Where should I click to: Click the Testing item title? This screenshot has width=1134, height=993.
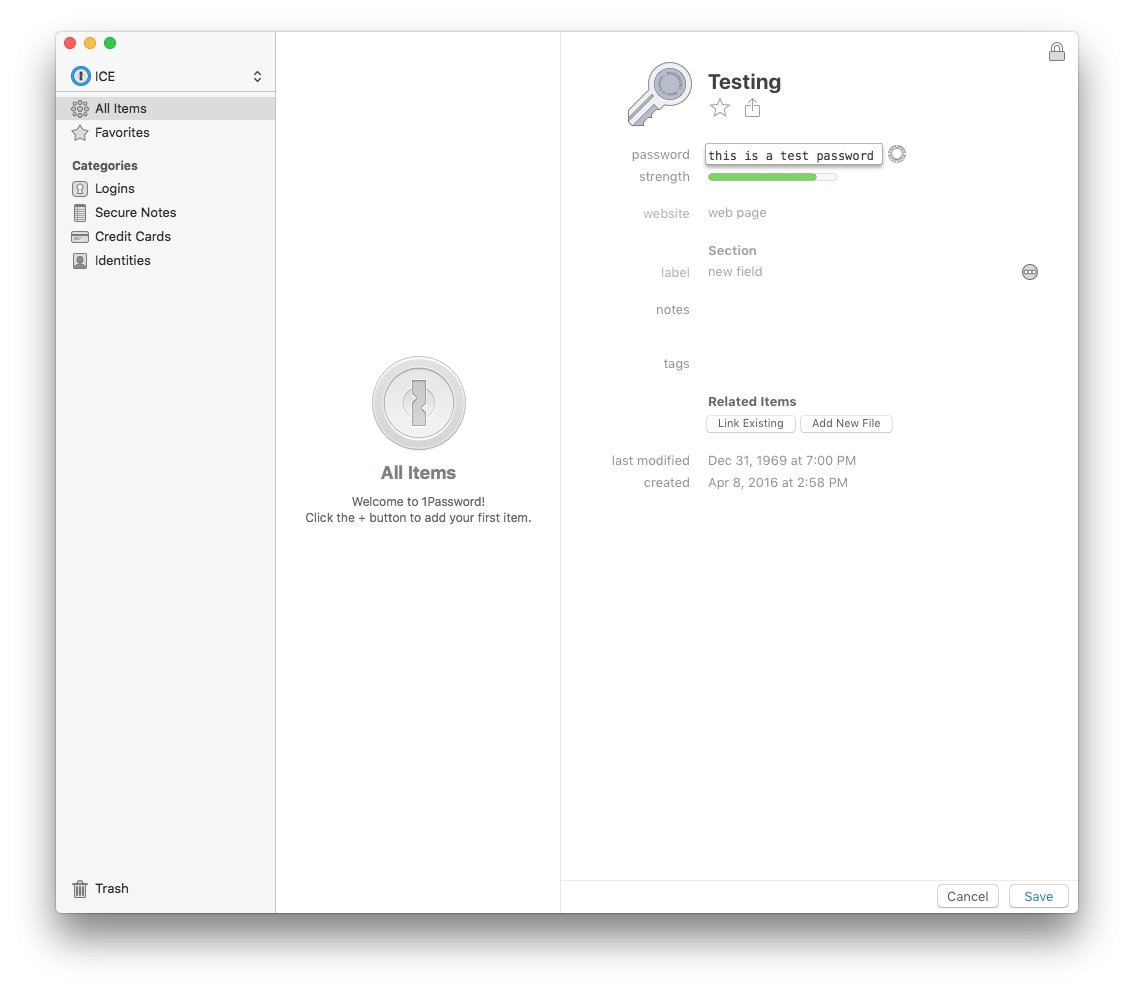(744, 82)
